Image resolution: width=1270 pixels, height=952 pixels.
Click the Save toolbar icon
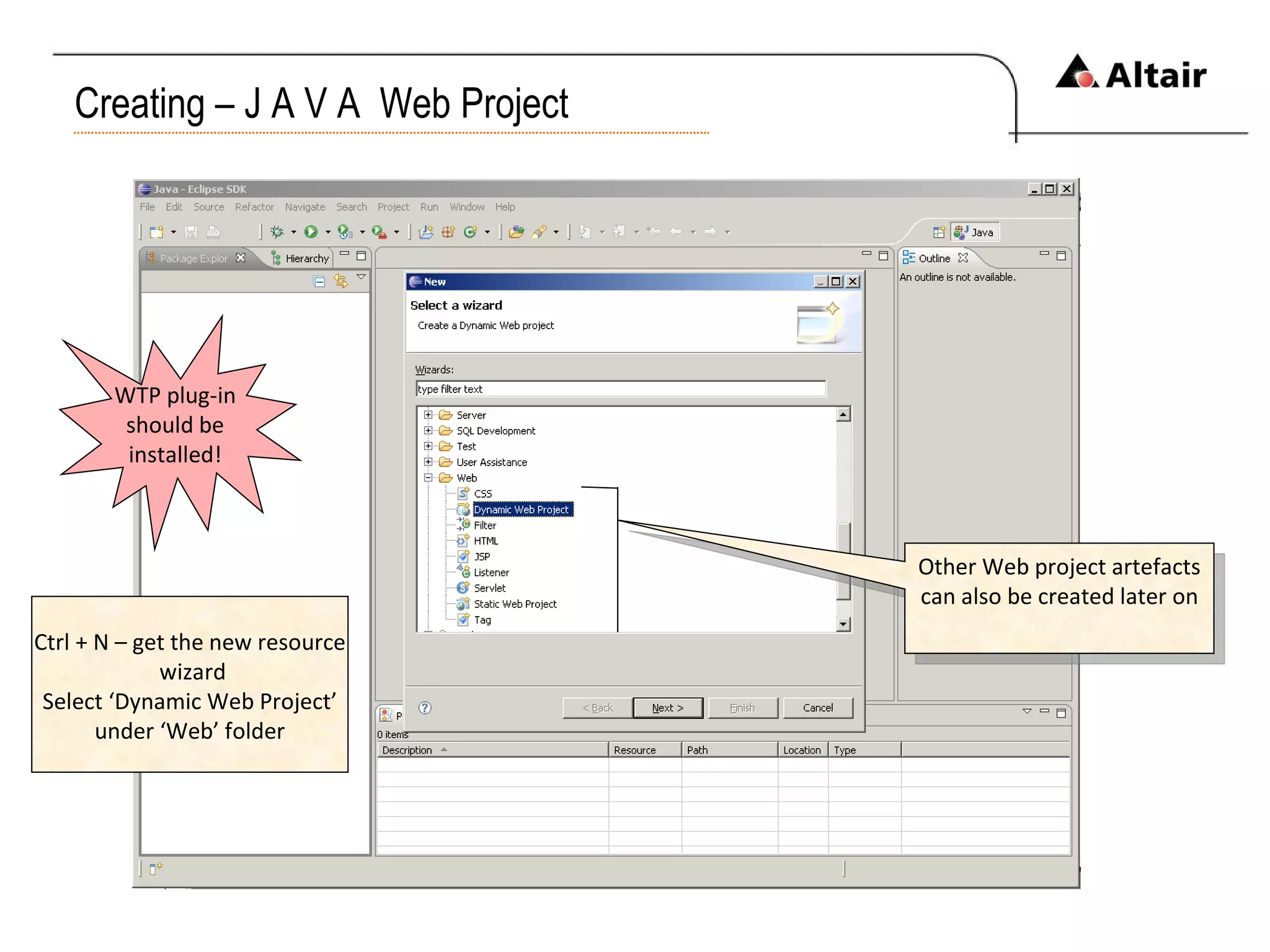[x=191, y=232]
